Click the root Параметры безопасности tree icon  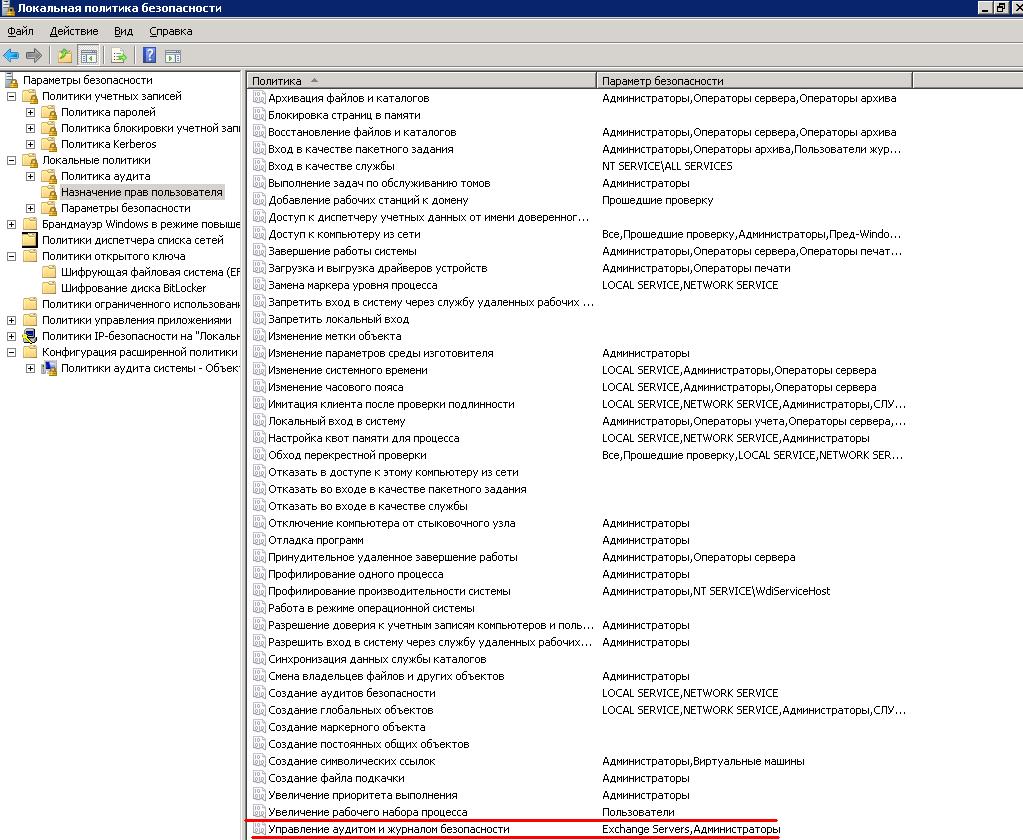11,80
